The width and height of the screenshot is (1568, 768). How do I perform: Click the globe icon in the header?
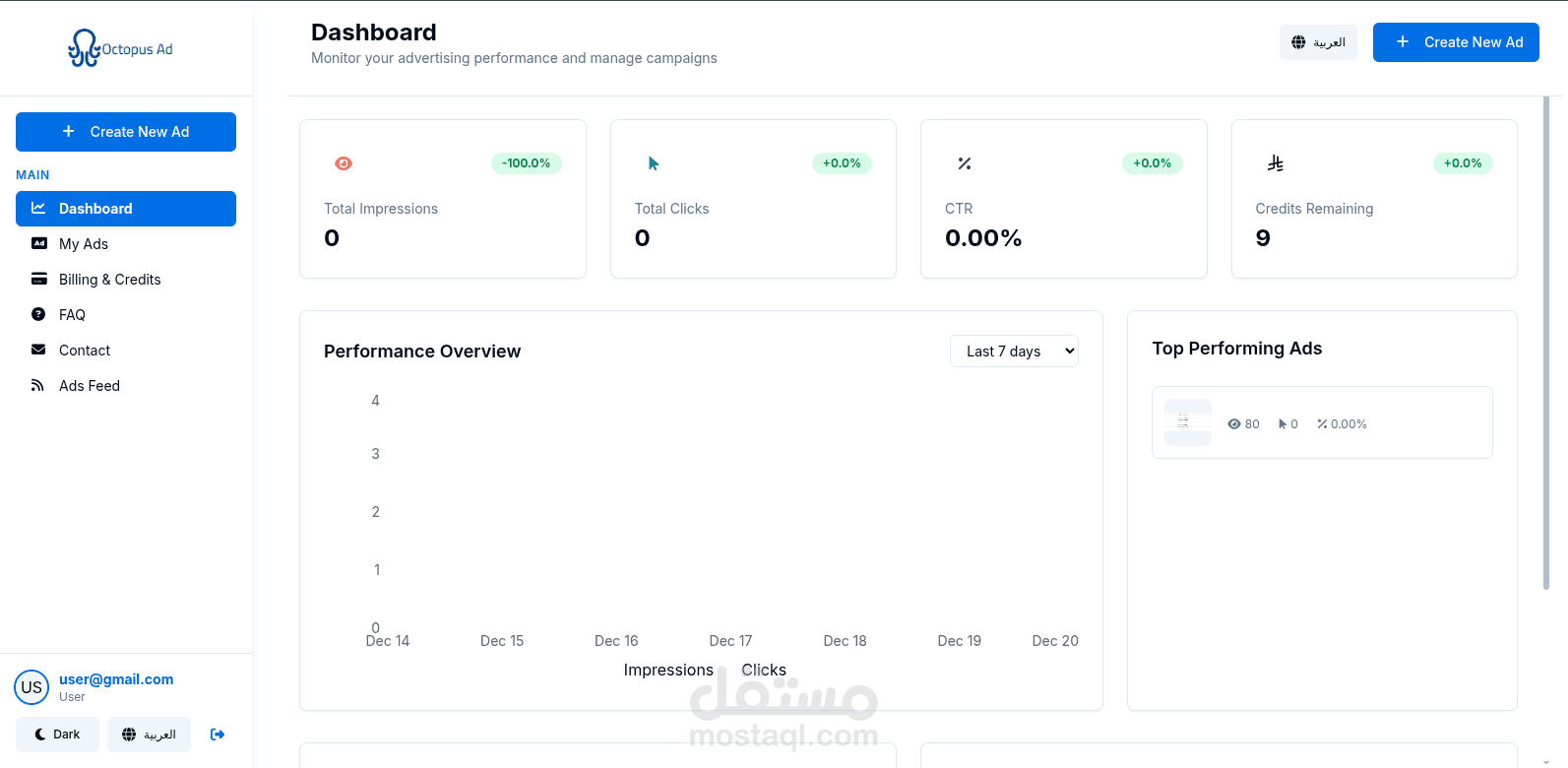[x=1298, y=42]
